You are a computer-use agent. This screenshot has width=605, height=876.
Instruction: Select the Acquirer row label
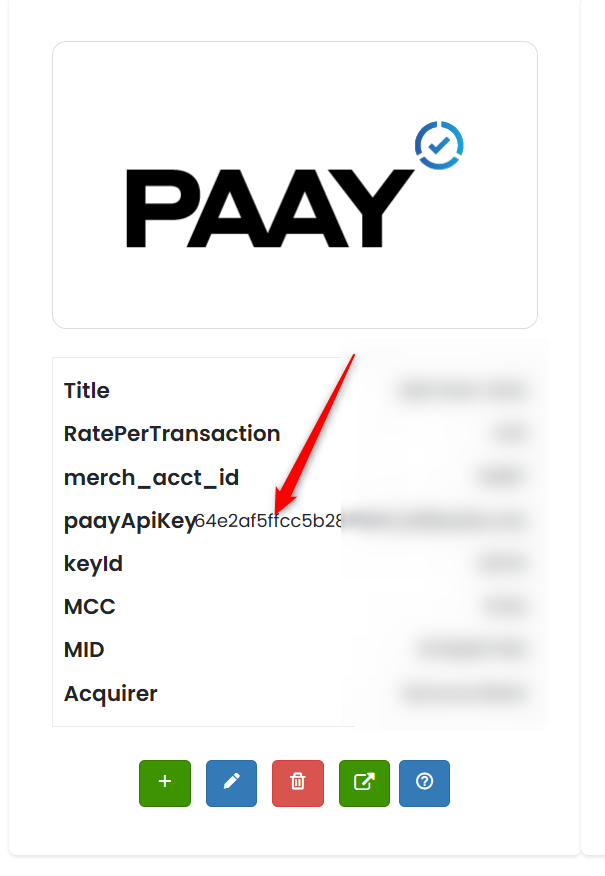111,694
